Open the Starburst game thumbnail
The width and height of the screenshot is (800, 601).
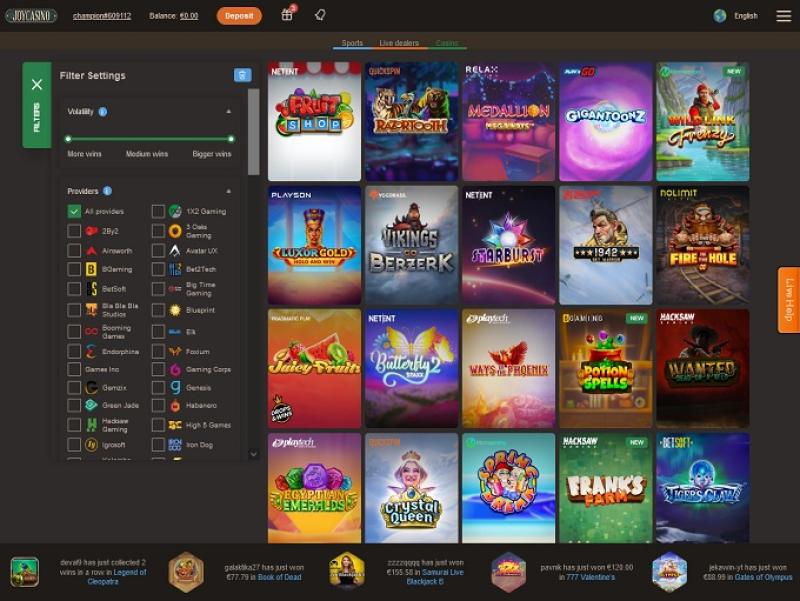(x=508, y=245)
